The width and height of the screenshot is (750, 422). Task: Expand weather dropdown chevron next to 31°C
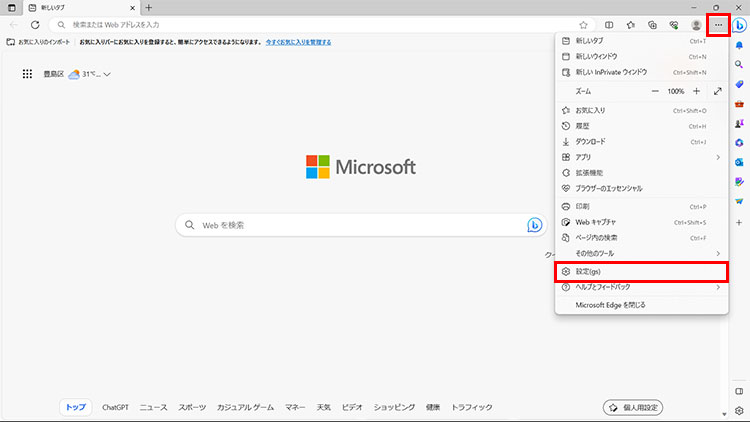coord(106,74)
